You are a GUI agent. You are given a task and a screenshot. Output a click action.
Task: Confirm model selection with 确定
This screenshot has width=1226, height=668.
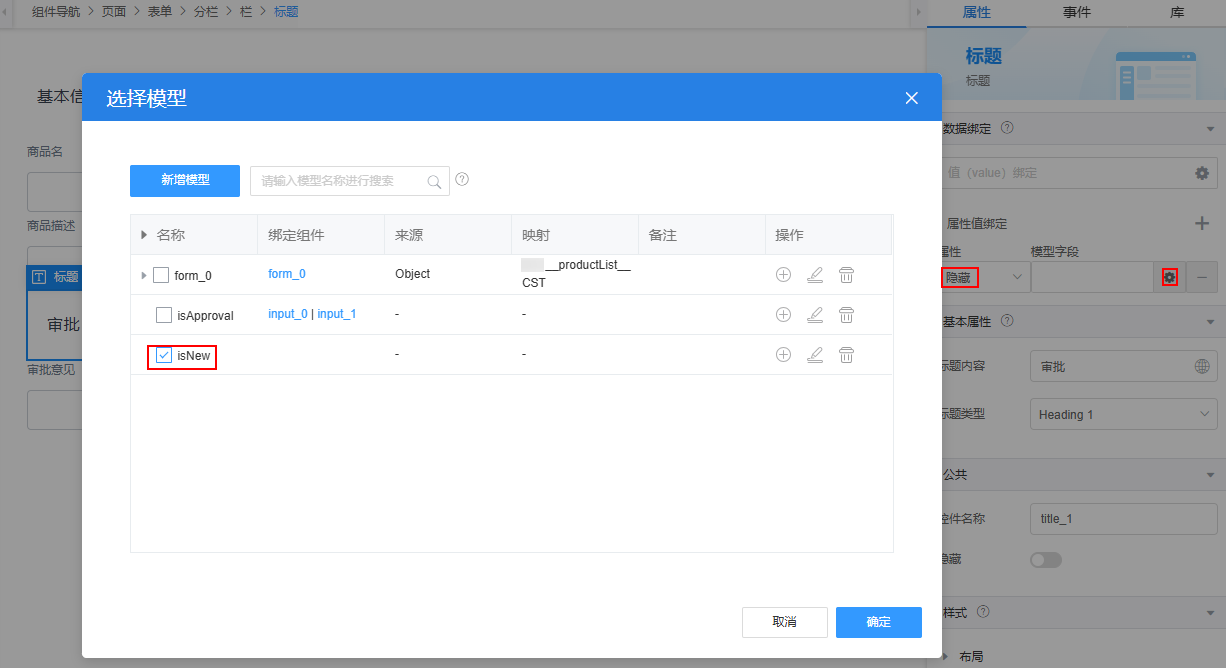click(x=879, y=622)
